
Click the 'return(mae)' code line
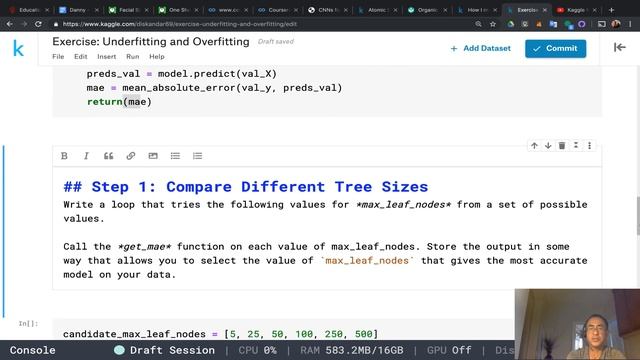[x=119, y=102]
